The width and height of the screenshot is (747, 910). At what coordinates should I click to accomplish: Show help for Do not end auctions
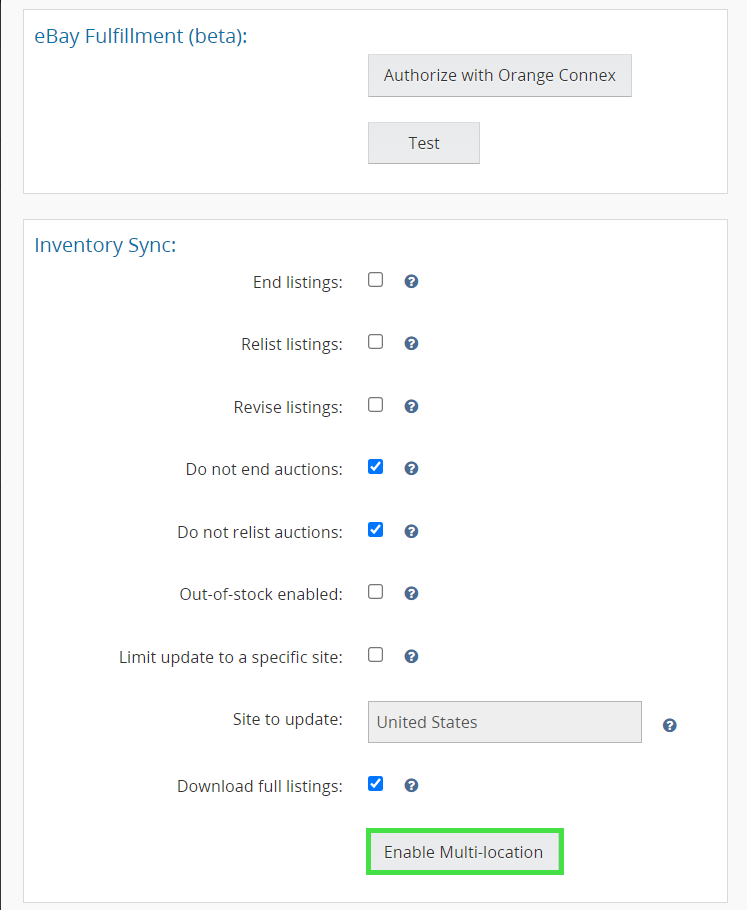(x=411, y=468)
